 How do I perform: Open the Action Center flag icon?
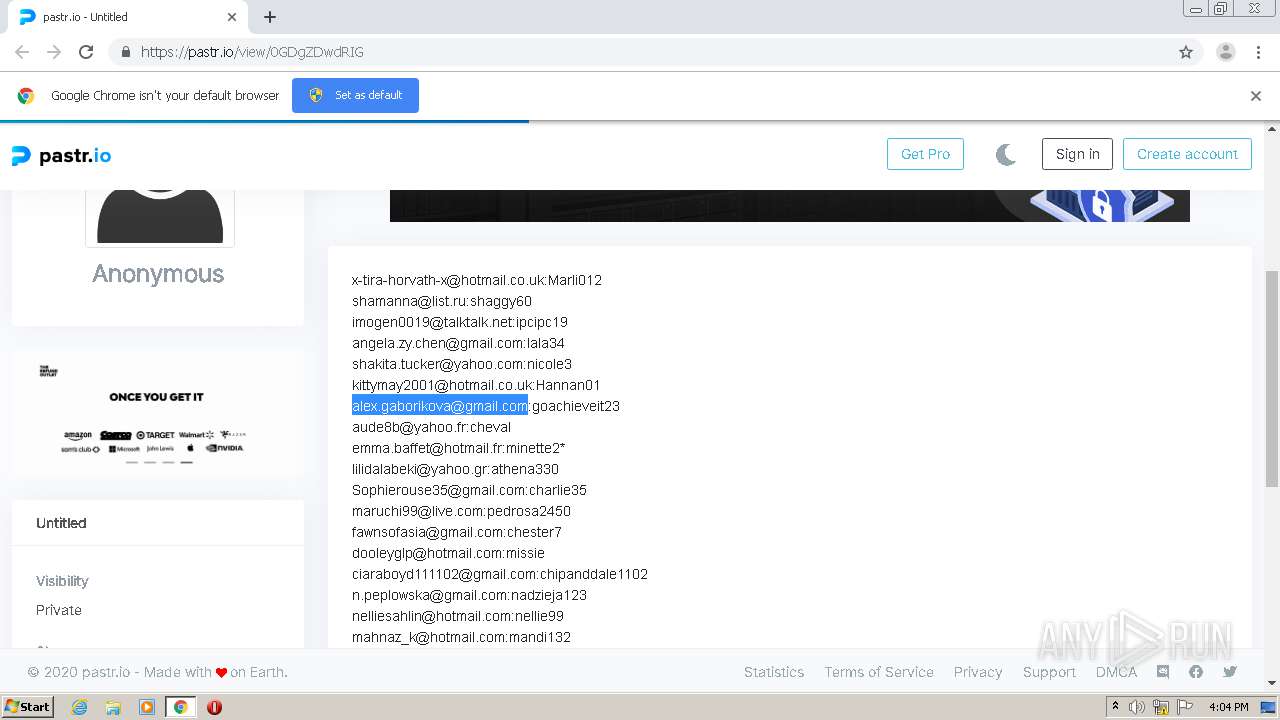[x=1183, y=707]
